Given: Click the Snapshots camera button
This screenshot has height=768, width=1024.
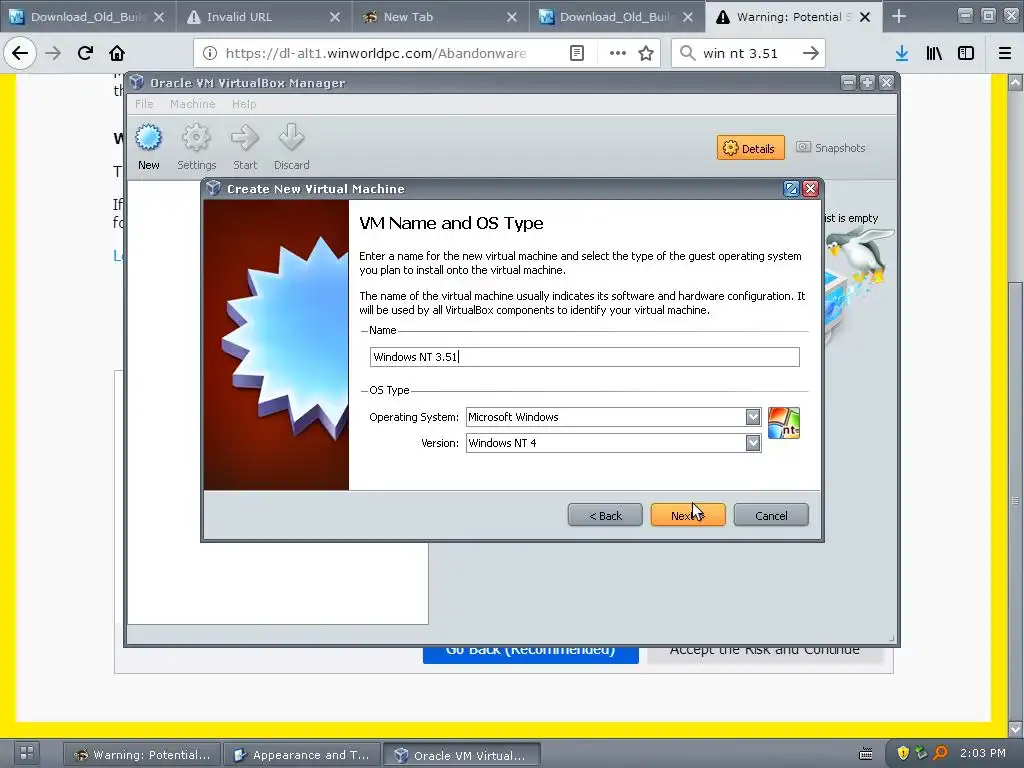Looking at the screenshot, I should point(831,148).
